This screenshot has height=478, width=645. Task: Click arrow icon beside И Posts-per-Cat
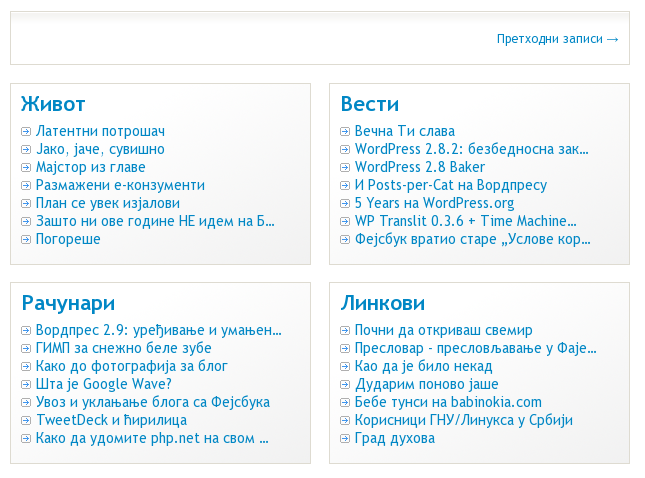click(x=345, y=186)
